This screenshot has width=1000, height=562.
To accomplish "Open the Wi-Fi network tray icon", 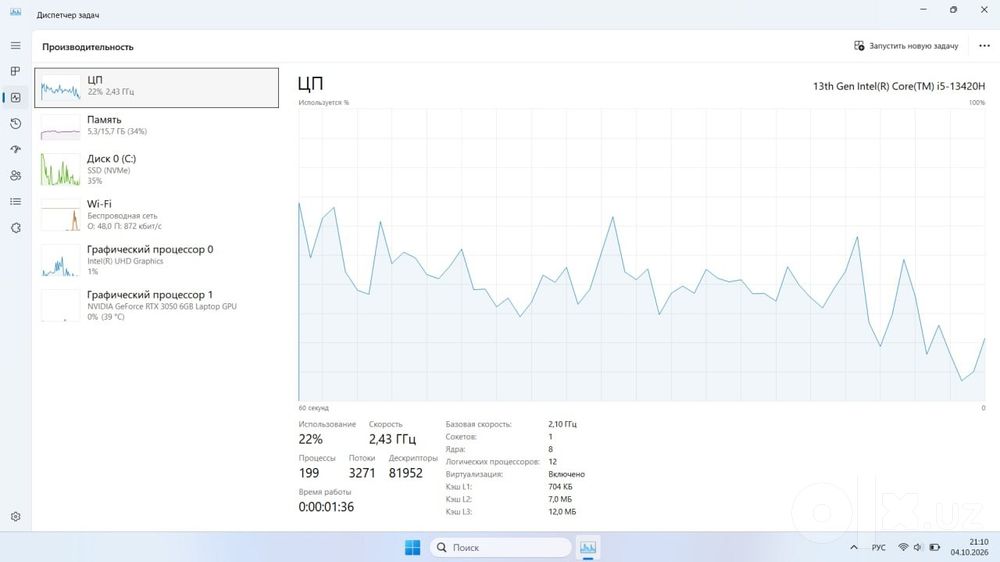I will point(903,547).
